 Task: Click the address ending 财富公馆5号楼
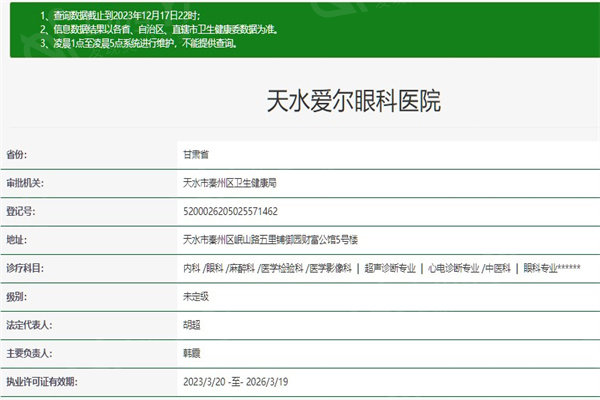(270, 240)
